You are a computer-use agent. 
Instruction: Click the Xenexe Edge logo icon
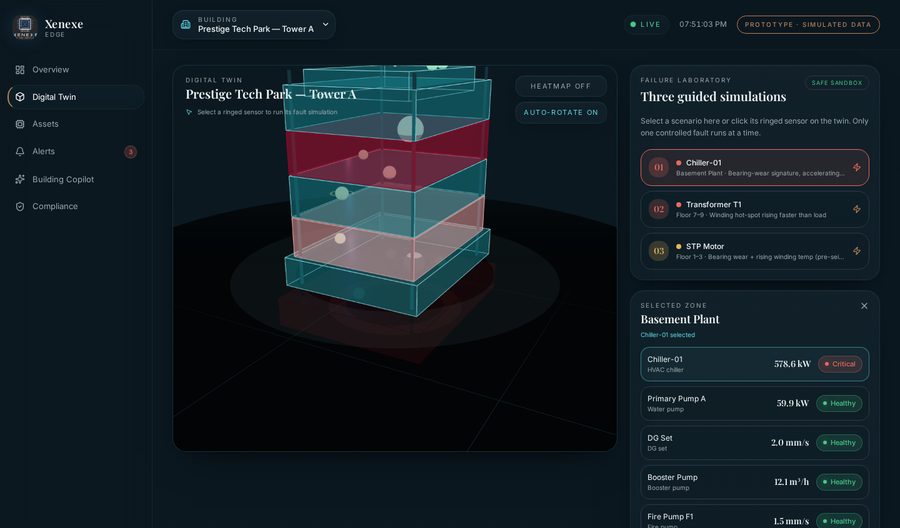tap(25, 26)
